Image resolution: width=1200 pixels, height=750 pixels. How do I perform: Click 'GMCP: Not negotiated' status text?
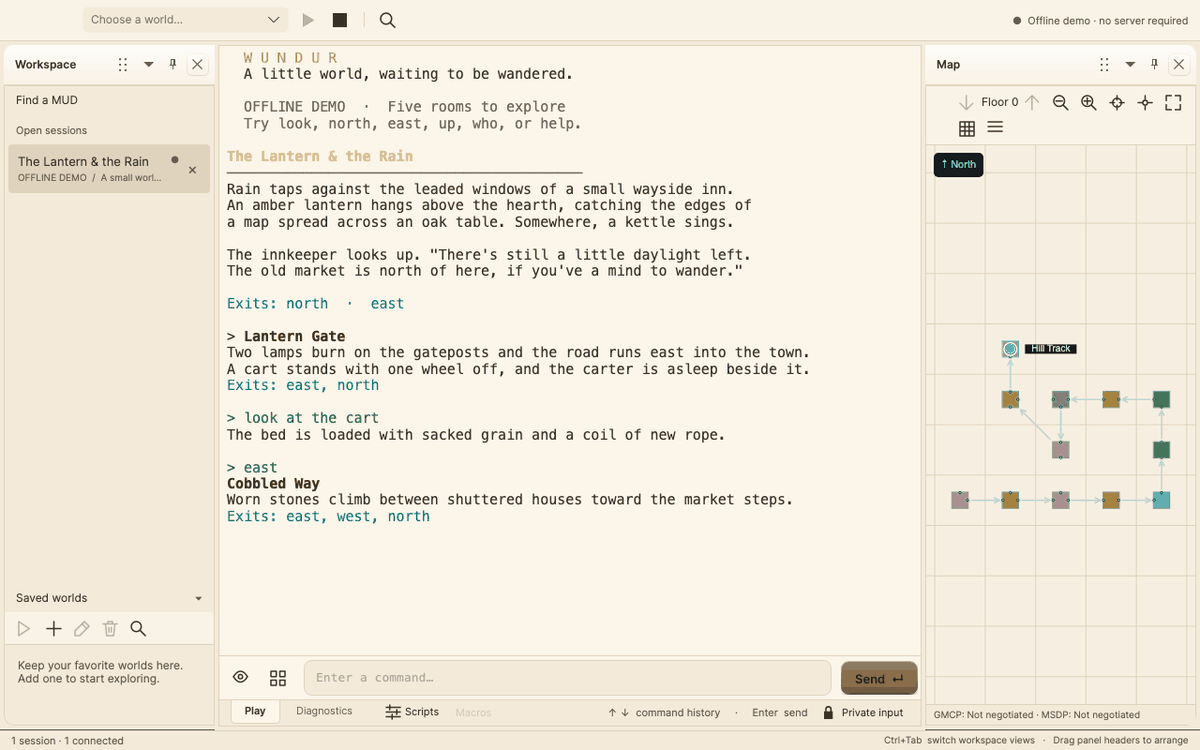(985, 715)
